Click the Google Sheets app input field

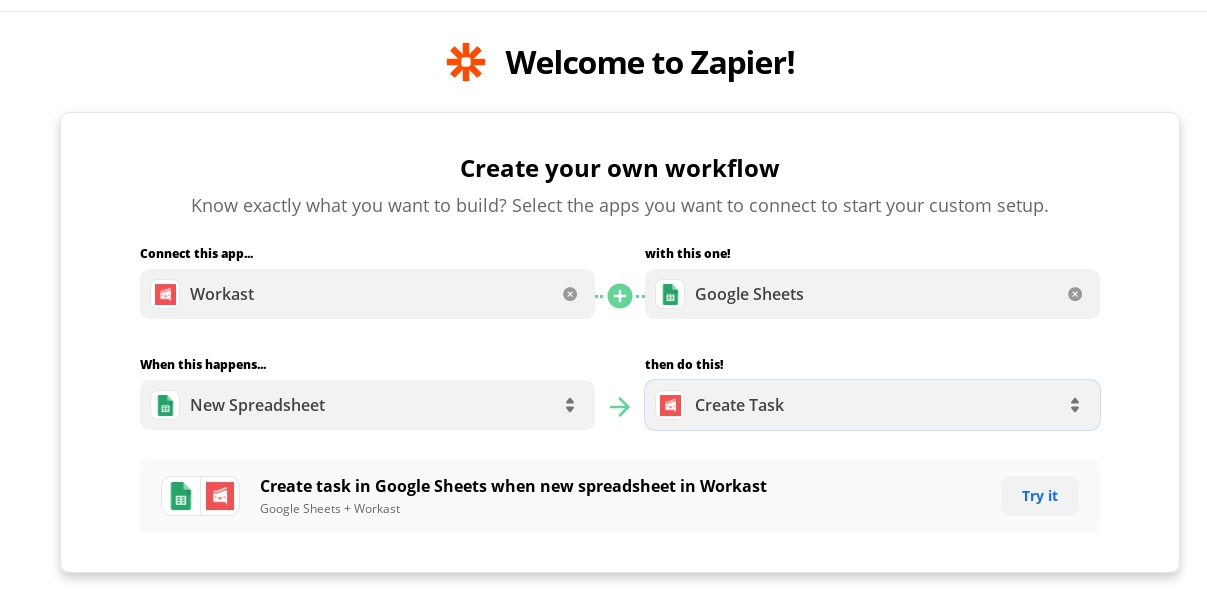872,294
